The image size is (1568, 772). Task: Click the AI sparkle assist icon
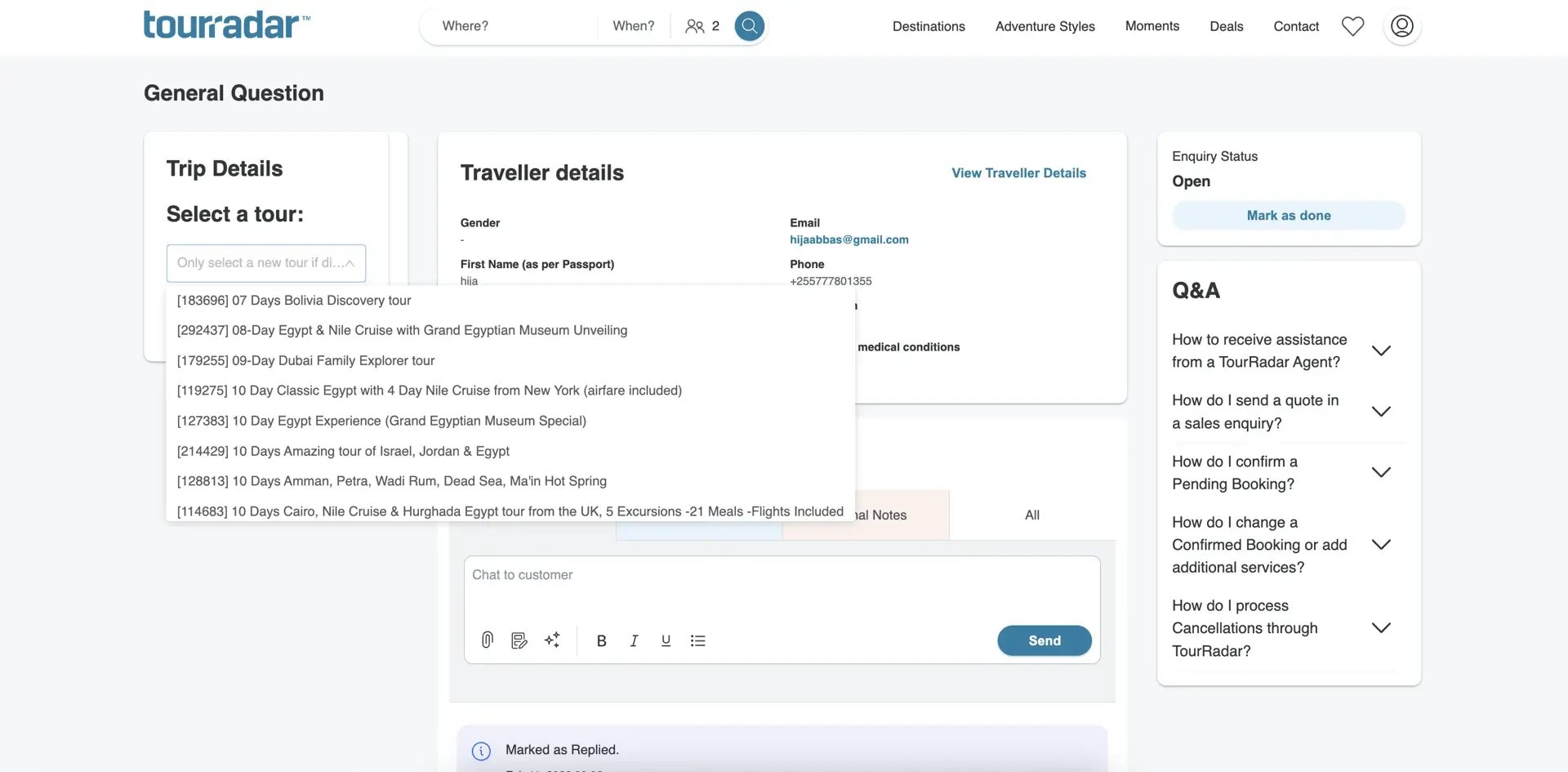(552, 640)
